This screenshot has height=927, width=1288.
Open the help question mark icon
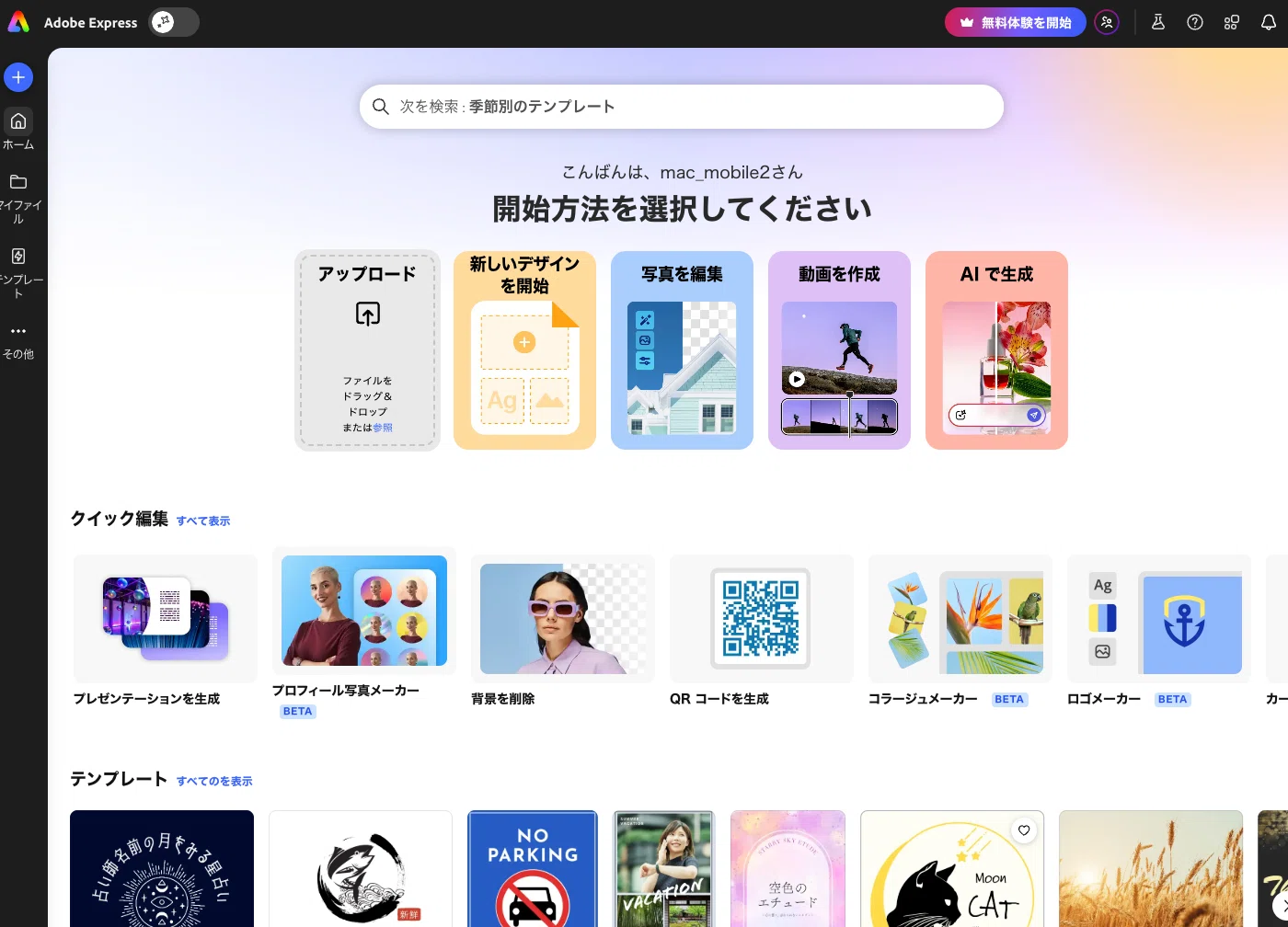click(1195, 23)
